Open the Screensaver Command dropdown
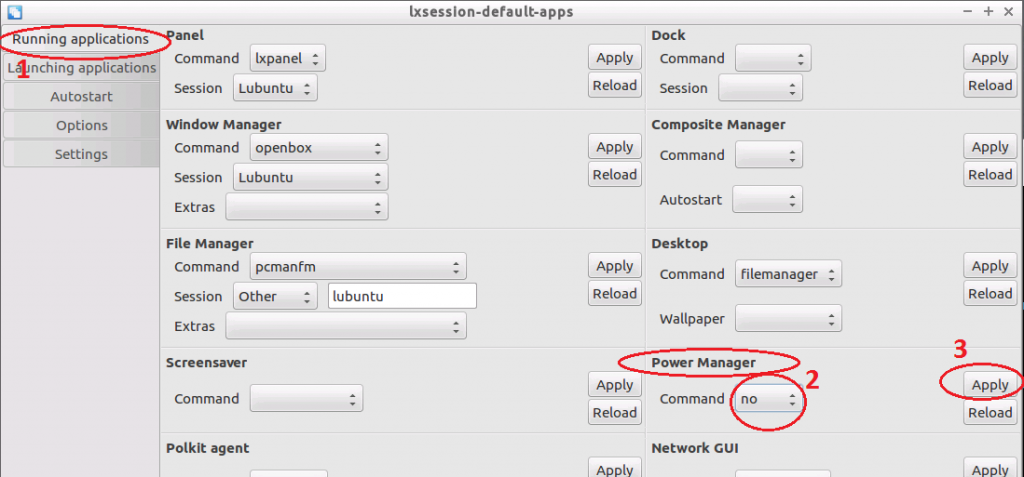Image resolution: width=1024 pixels, height=477 pixels. [x=306, y=399]
